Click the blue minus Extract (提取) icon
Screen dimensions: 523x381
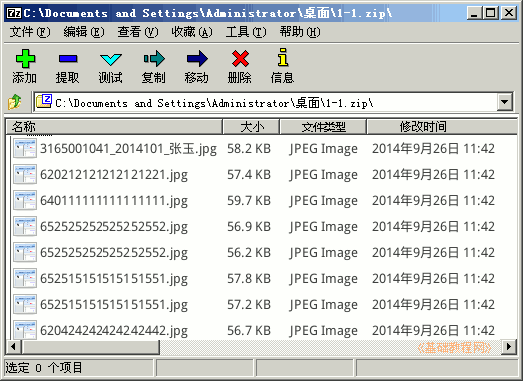pyautogui.click(x=68, y=59)
